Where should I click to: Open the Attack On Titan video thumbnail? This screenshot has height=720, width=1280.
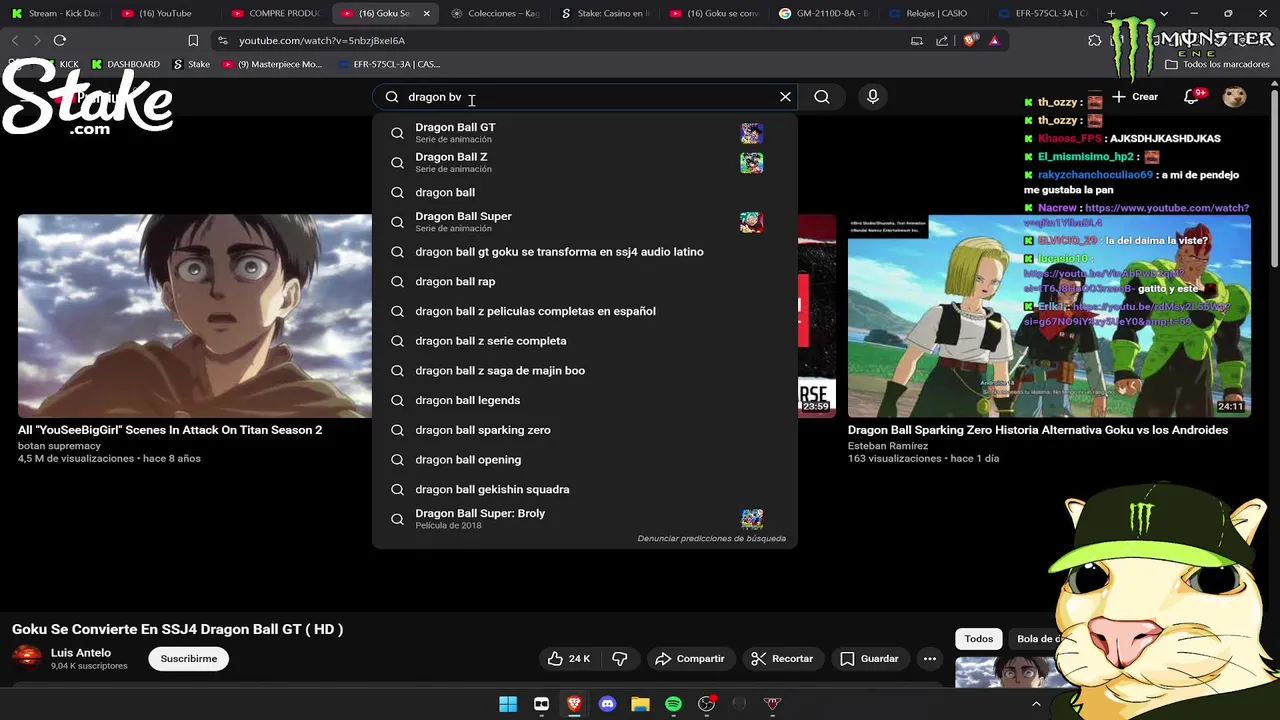tap(194, 316)
